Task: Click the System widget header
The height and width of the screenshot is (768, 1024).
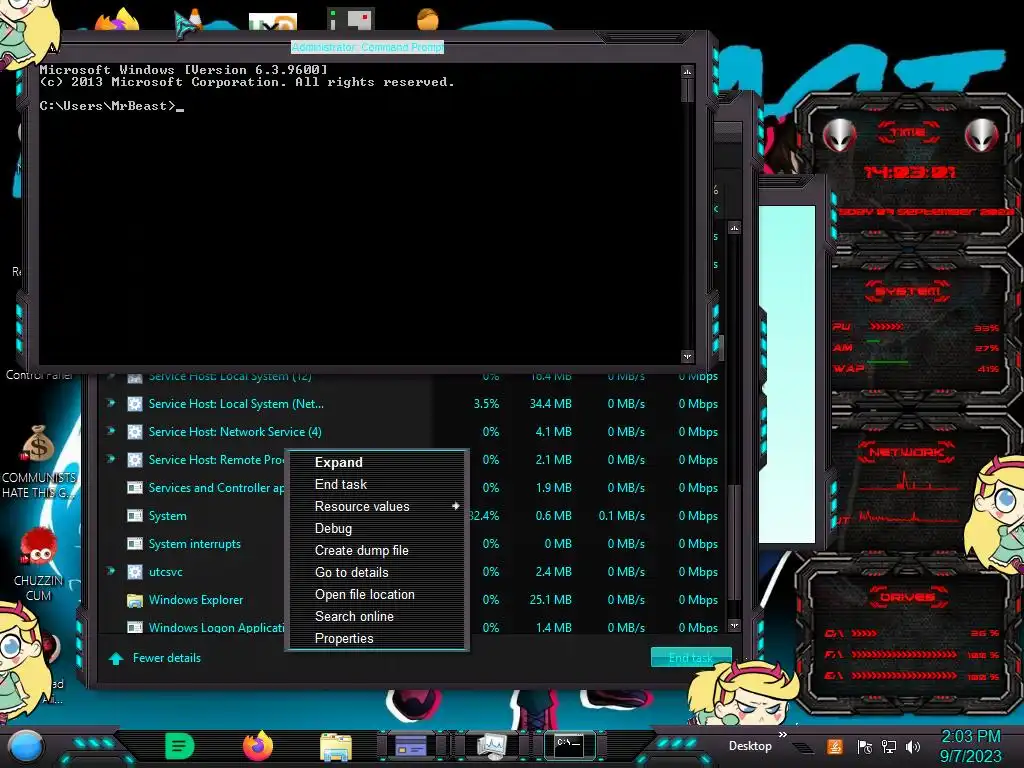Action: [908, 291]
